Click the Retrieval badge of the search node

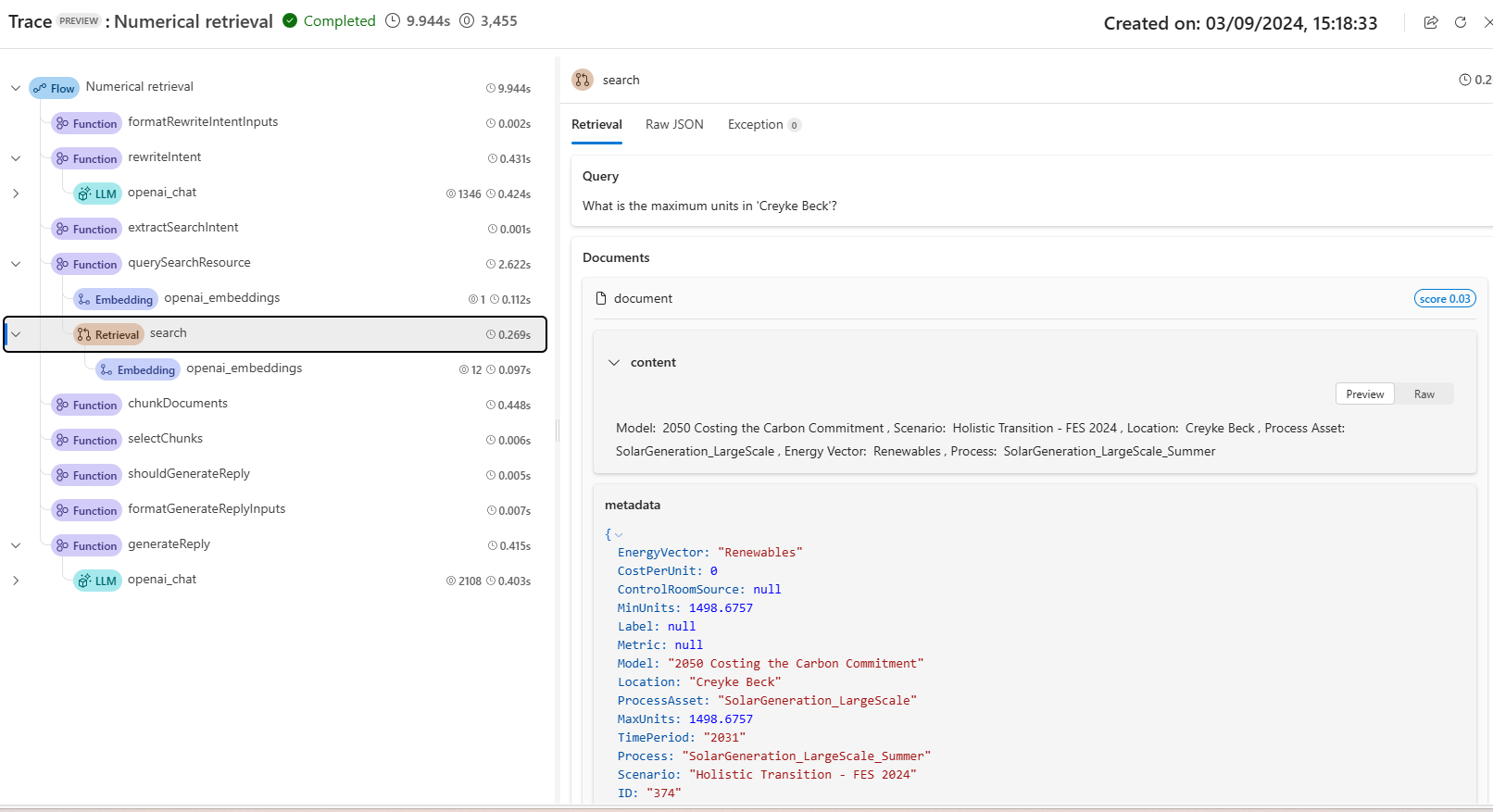click(108, 334)
